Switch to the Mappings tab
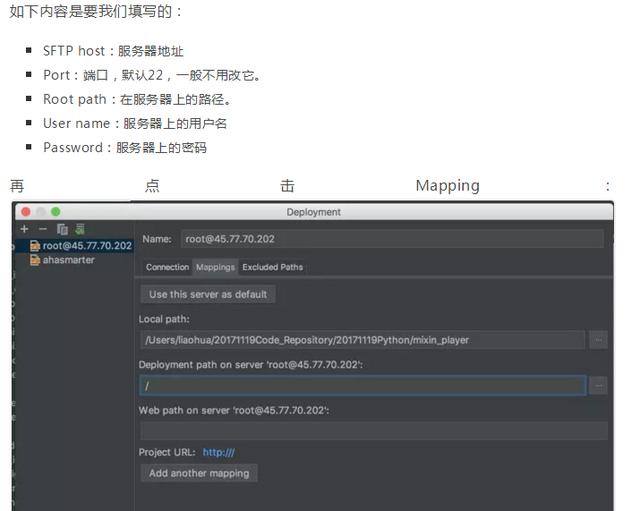640x511 pixels. [216, 267]
